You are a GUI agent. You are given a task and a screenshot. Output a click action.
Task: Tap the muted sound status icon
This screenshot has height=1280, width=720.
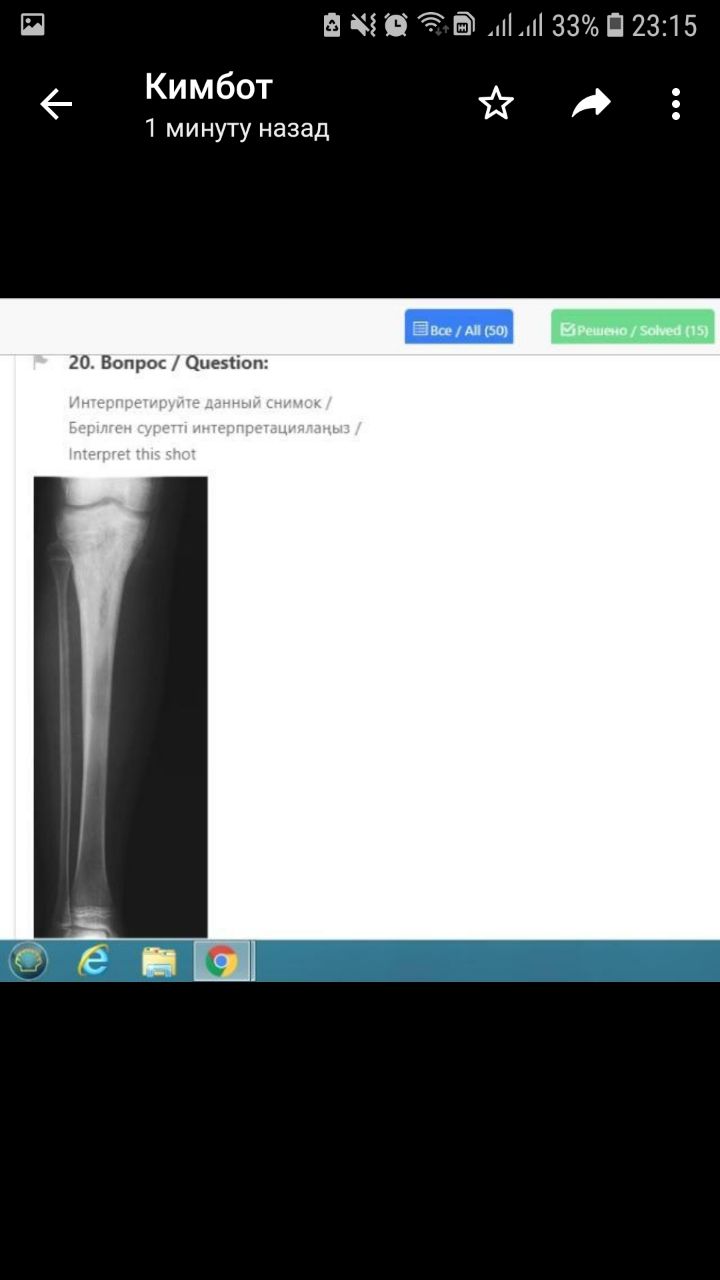click(364, 25)
